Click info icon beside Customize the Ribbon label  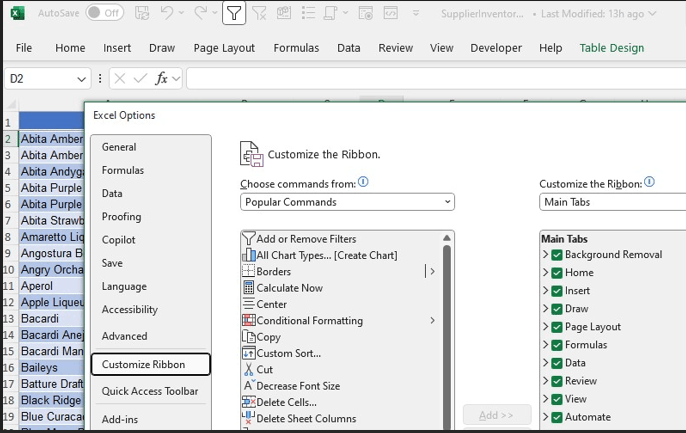[649, 182]
